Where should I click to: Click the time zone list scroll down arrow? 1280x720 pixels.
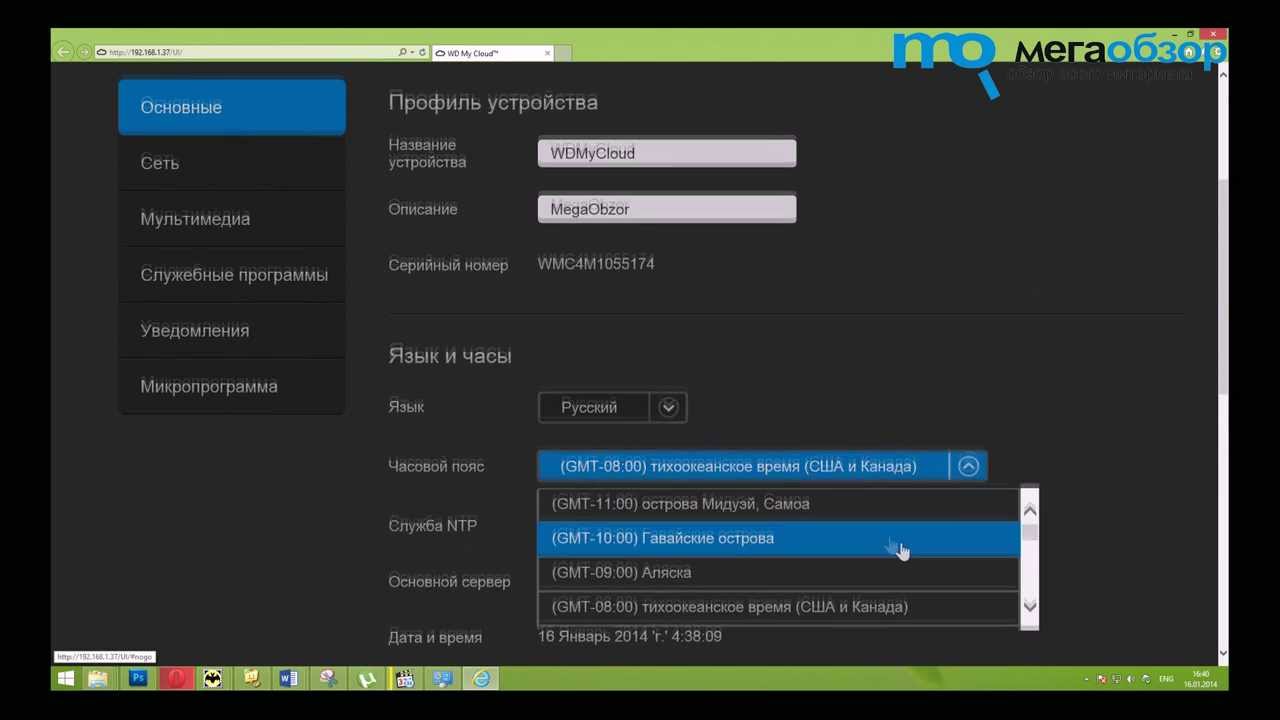point(1030,606)
